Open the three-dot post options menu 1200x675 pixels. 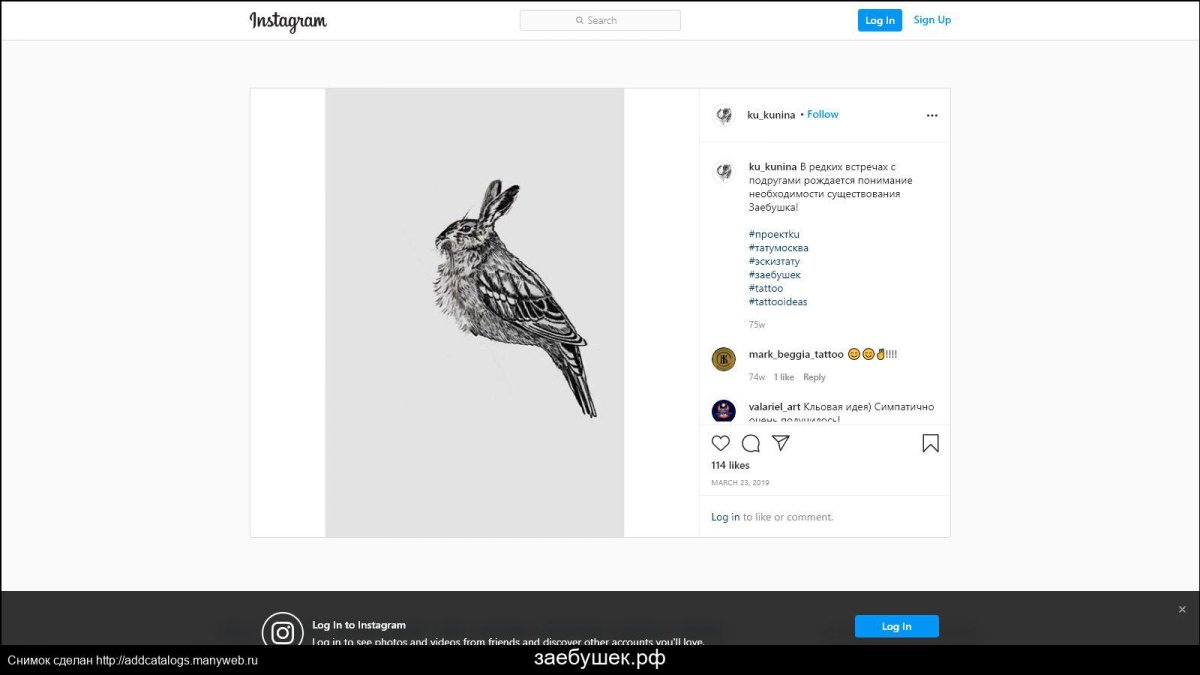coord(932,115)
